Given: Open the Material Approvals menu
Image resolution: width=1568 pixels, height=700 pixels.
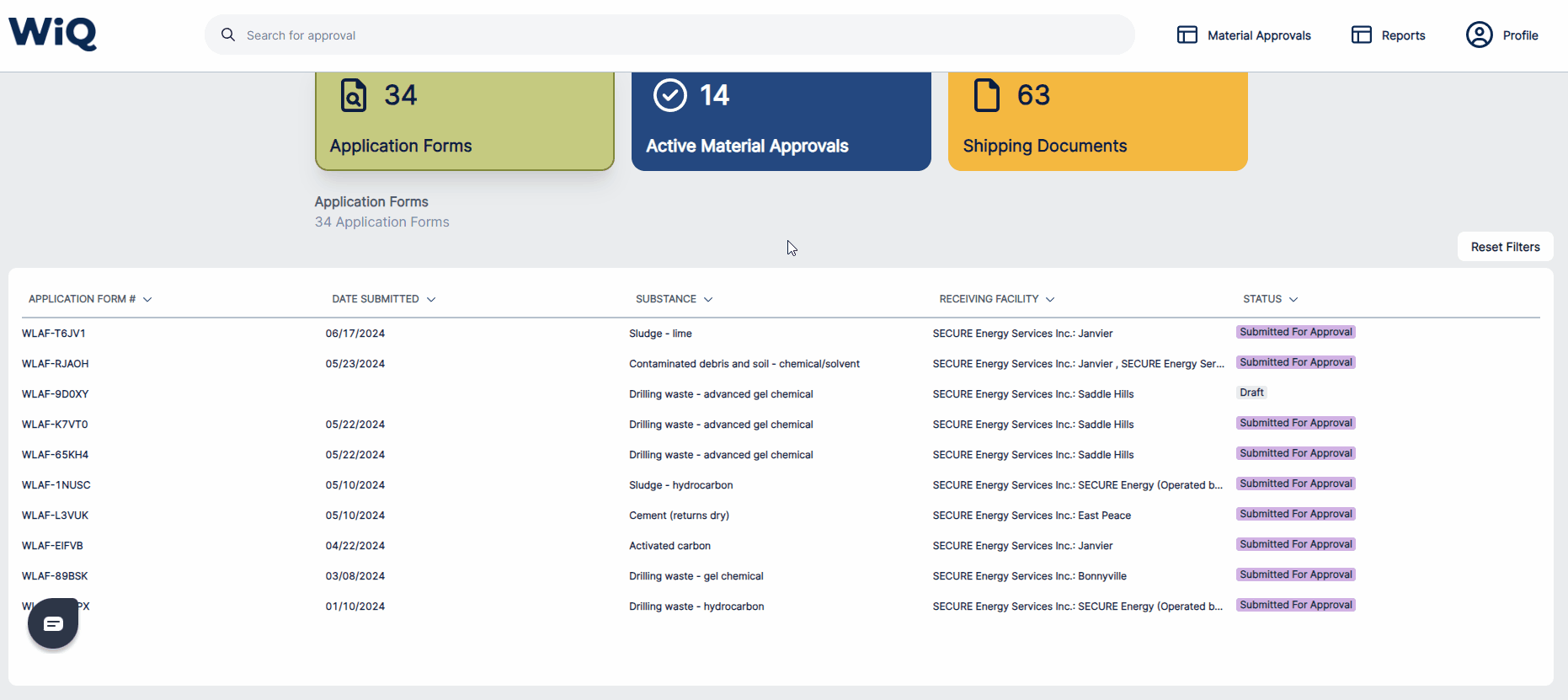Looking at the screenshot, I should [1244, 35].
